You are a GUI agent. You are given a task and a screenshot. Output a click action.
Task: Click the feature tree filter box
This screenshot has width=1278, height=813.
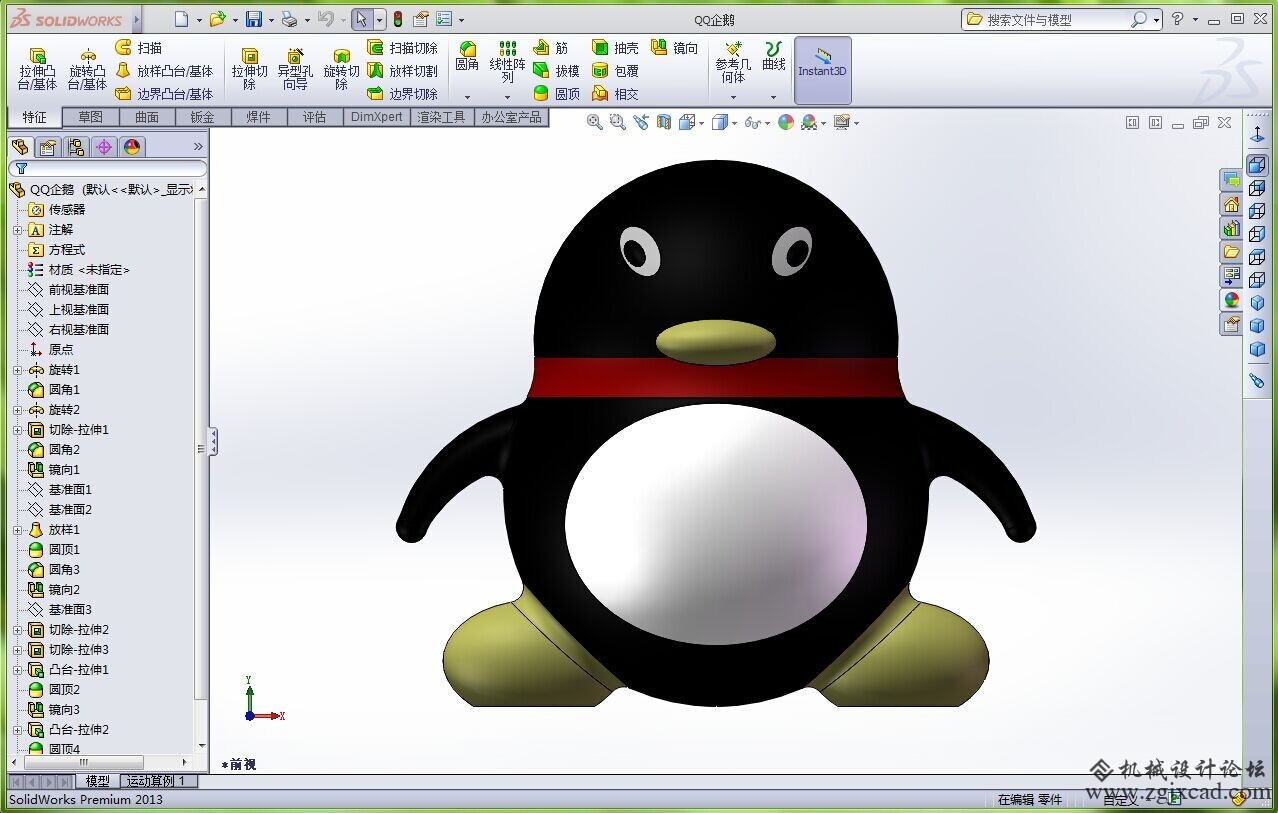click(108, 168)
